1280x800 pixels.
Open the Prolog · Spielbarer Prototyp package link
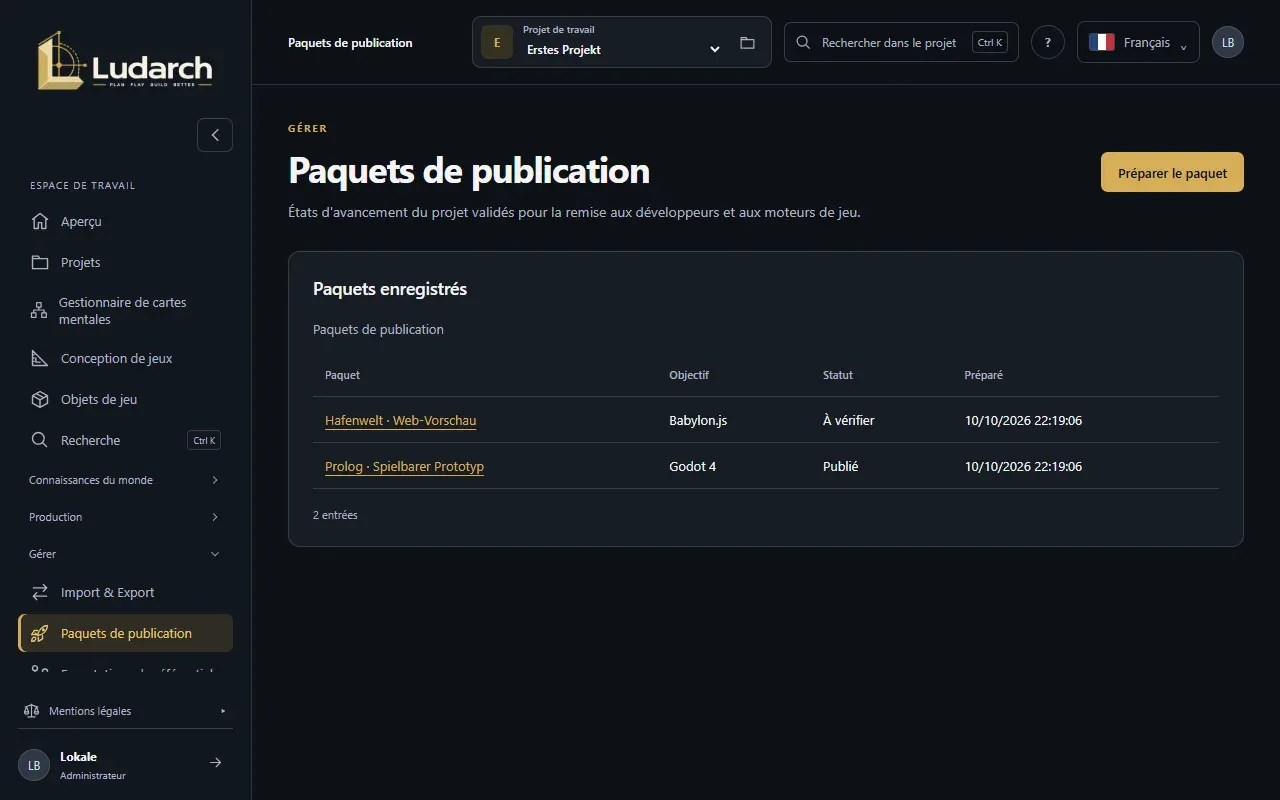point(404,467)
